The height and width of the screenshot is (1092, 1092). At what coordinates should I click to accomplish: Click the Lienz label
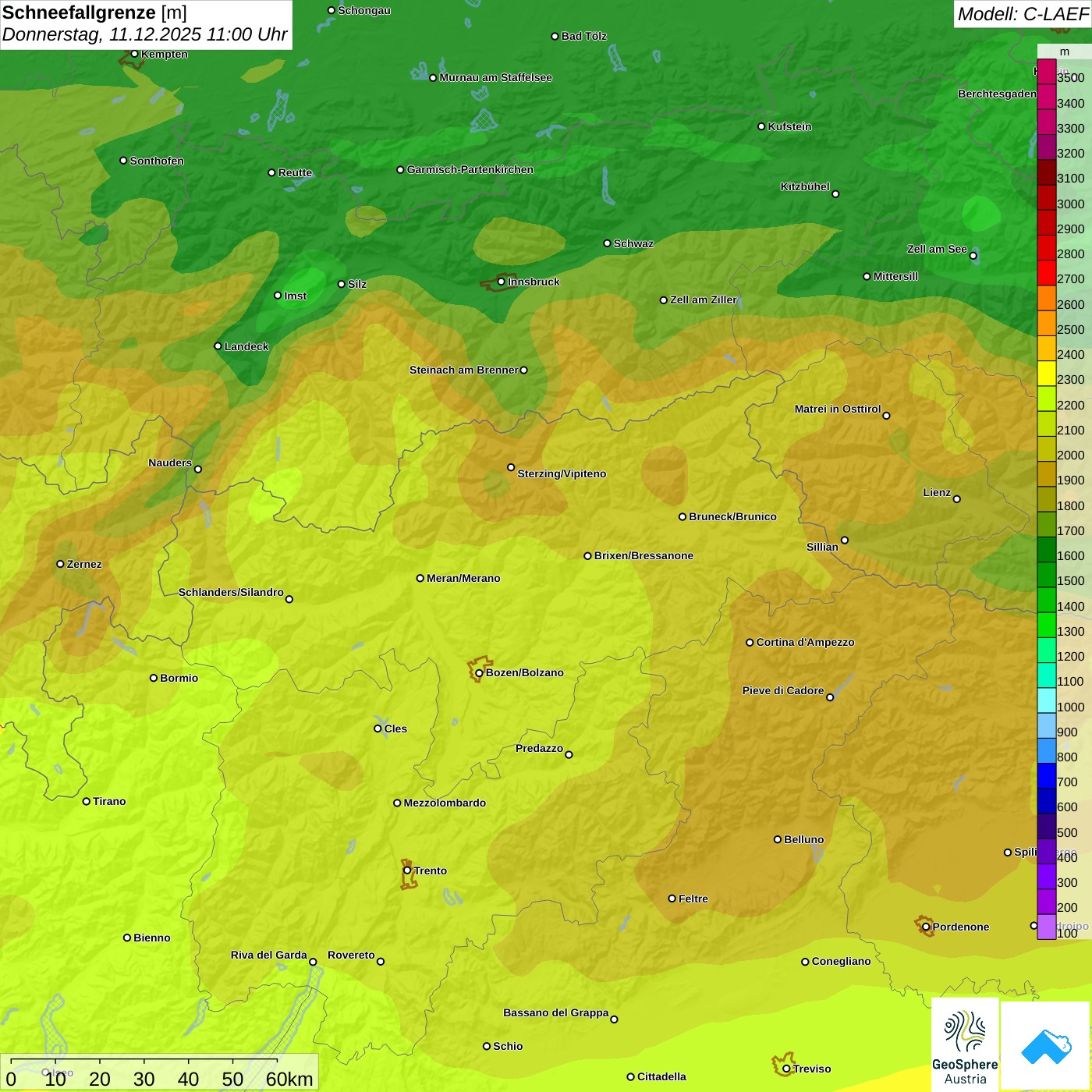pyautogui.click(x=937, y=492)
